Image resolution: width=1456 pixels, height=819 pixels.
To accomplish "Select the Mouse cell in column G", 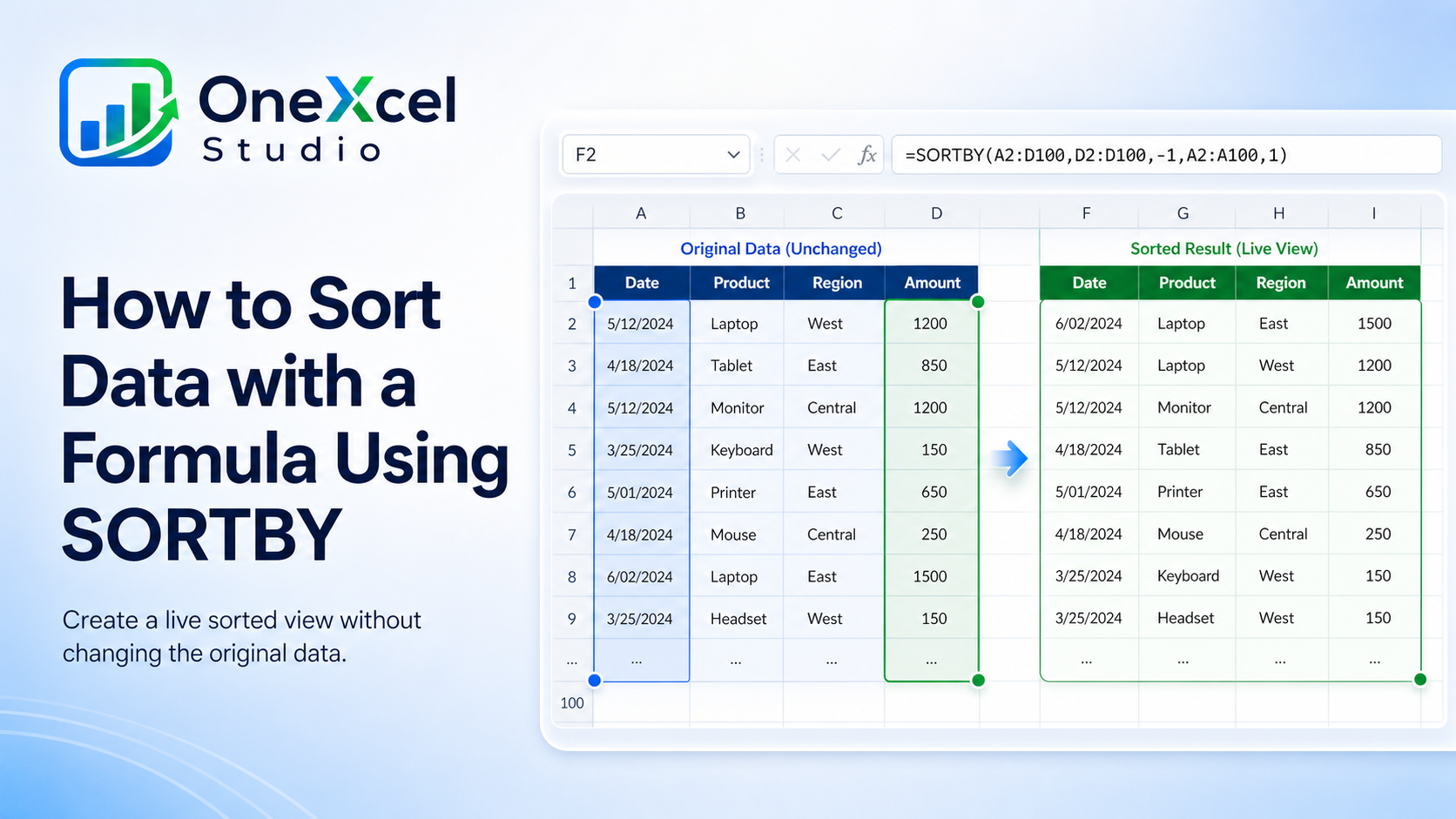I will click(x=1186, y=534).
